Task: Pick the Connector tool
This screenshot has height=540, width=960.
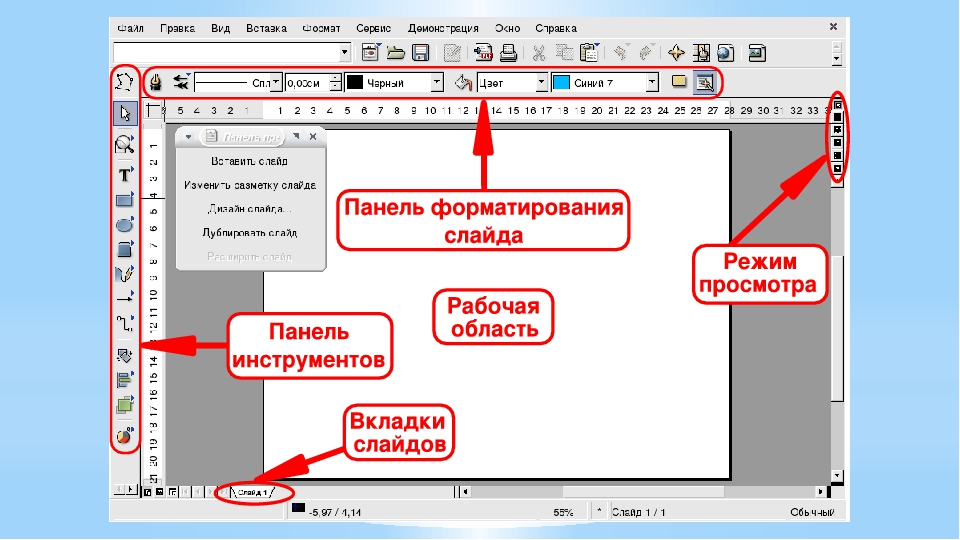Action: point(125,323)
